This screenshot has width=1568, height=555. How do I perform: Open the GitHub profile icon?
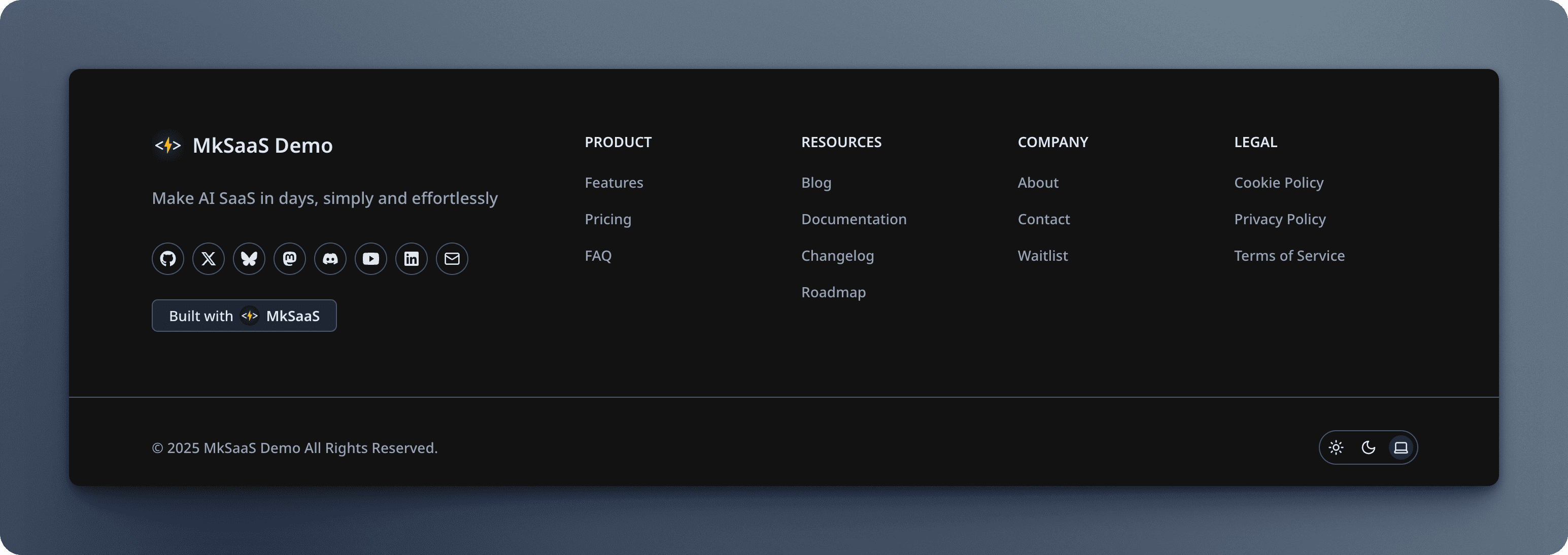coord(167,259)
